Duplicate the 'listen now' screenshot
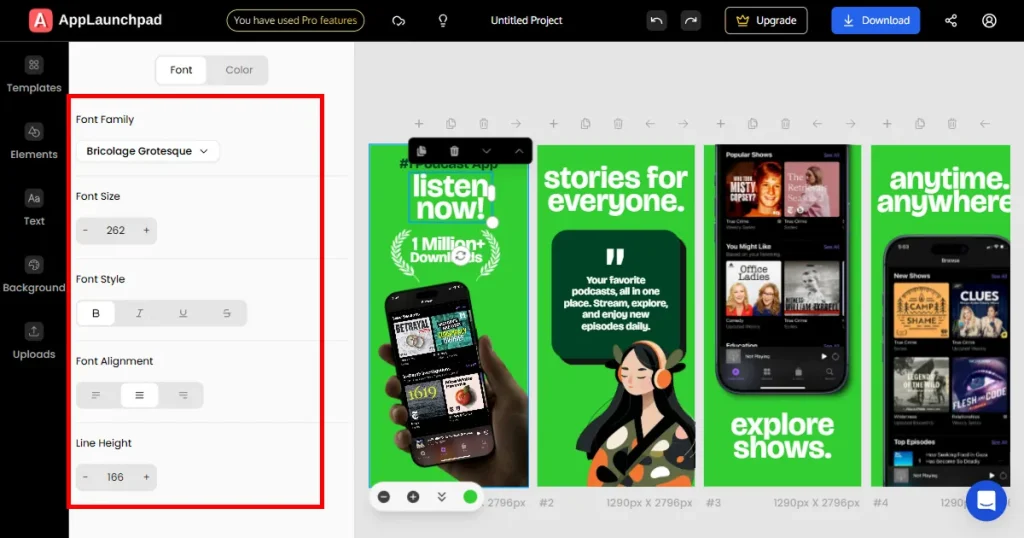Screen dimensions: 1024x538 (x=451, y=123)
